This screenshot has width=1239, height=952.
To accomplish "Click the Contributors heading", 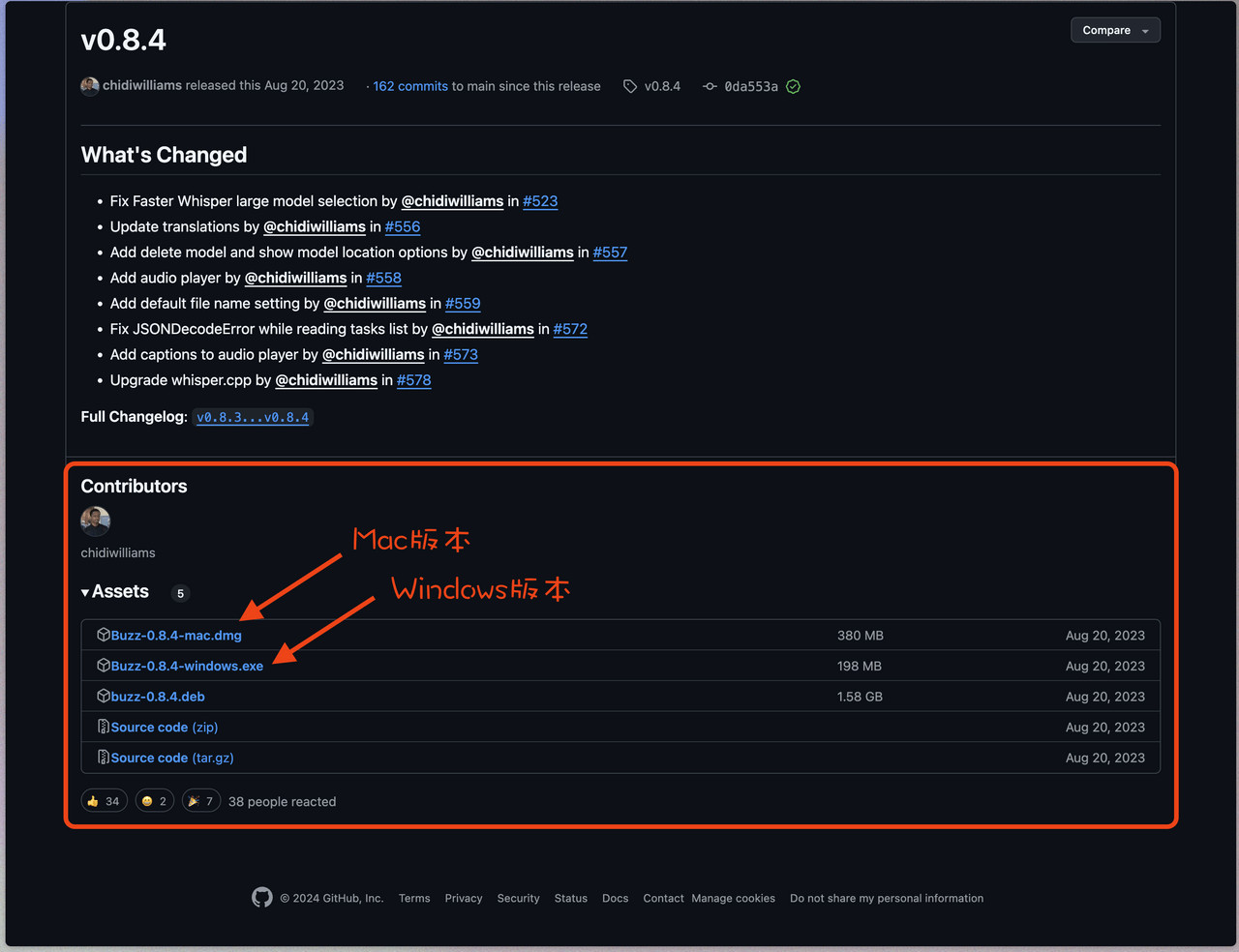I will click(x=135, y=486).
